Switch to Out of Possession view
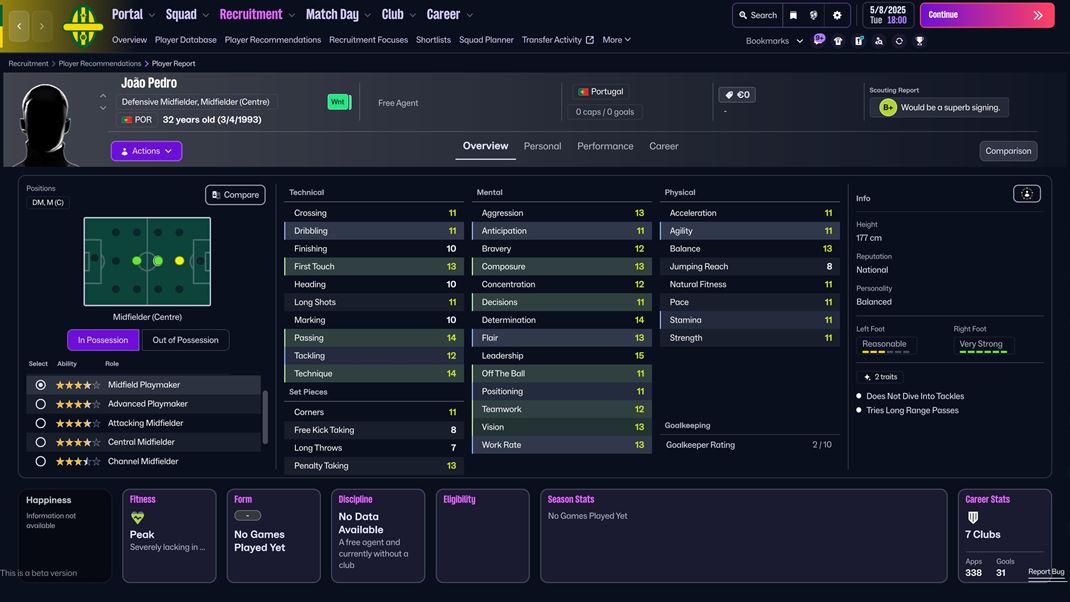 [x=186, y=339]
